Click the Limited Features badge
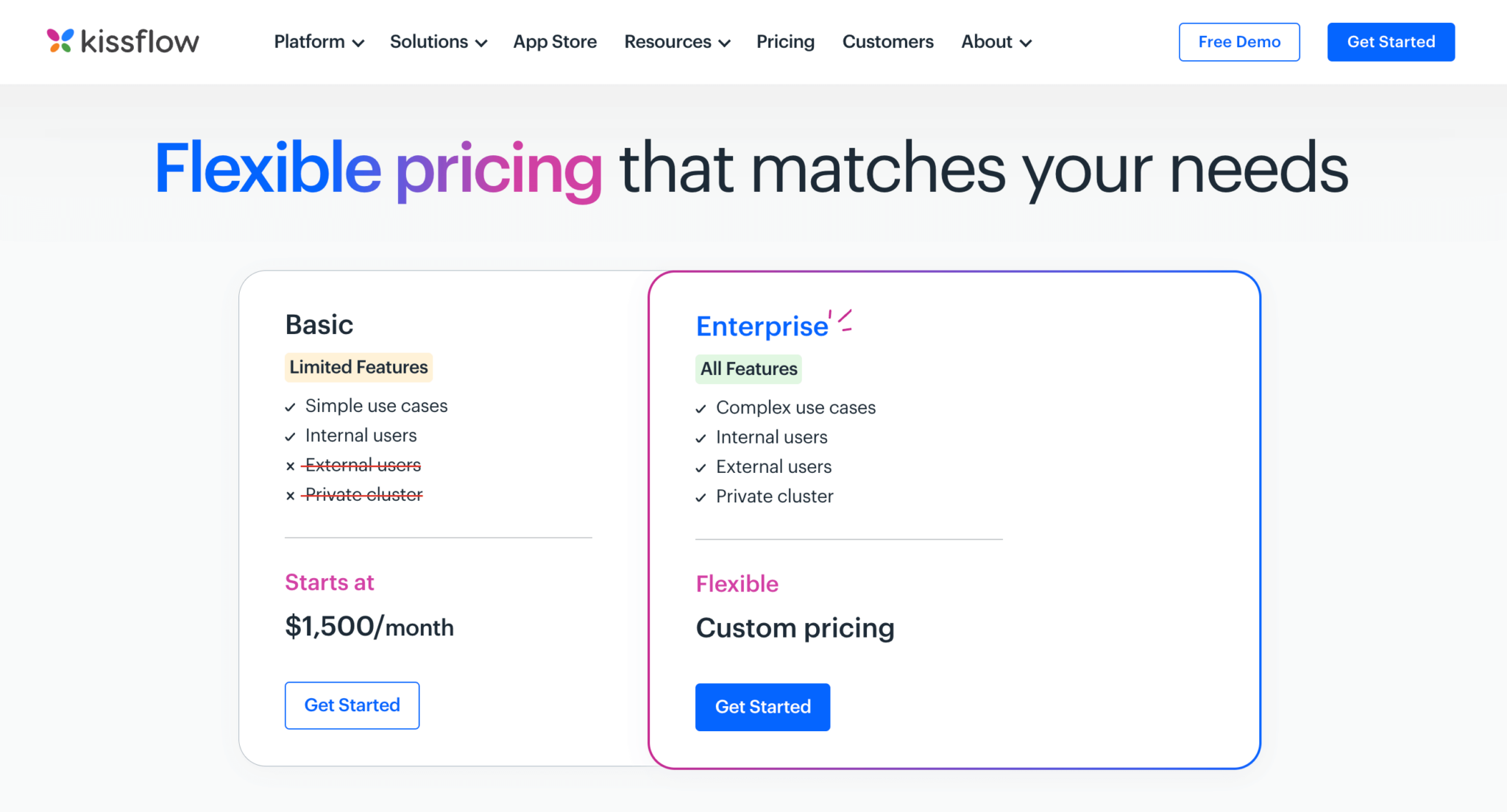This screenshot has height=812, width=1507. [x=358, y=367]
